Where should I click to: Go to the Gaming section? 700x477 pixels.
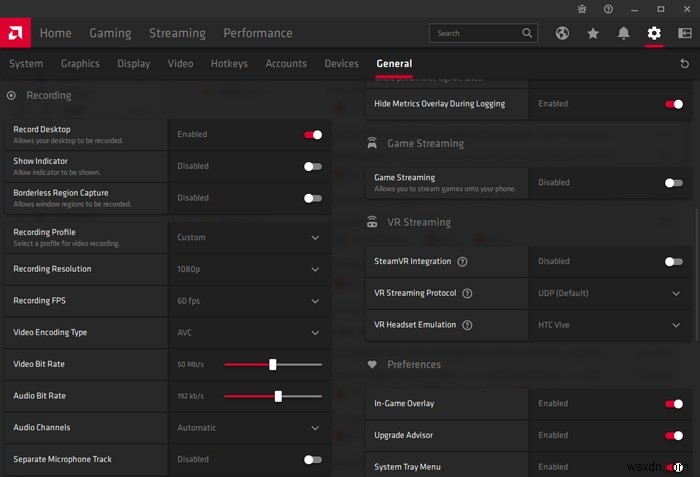coord(110,33)
